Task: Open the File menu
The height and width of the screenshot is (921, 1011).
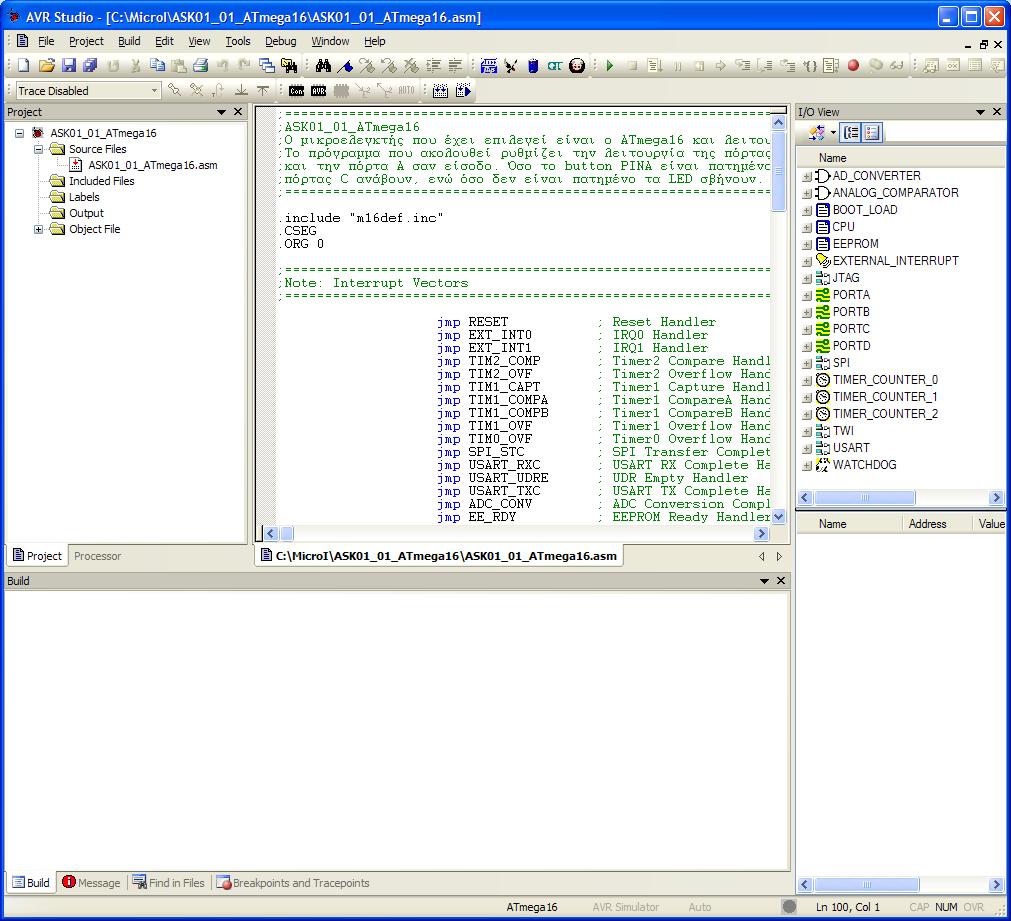Action: [46, 41]
